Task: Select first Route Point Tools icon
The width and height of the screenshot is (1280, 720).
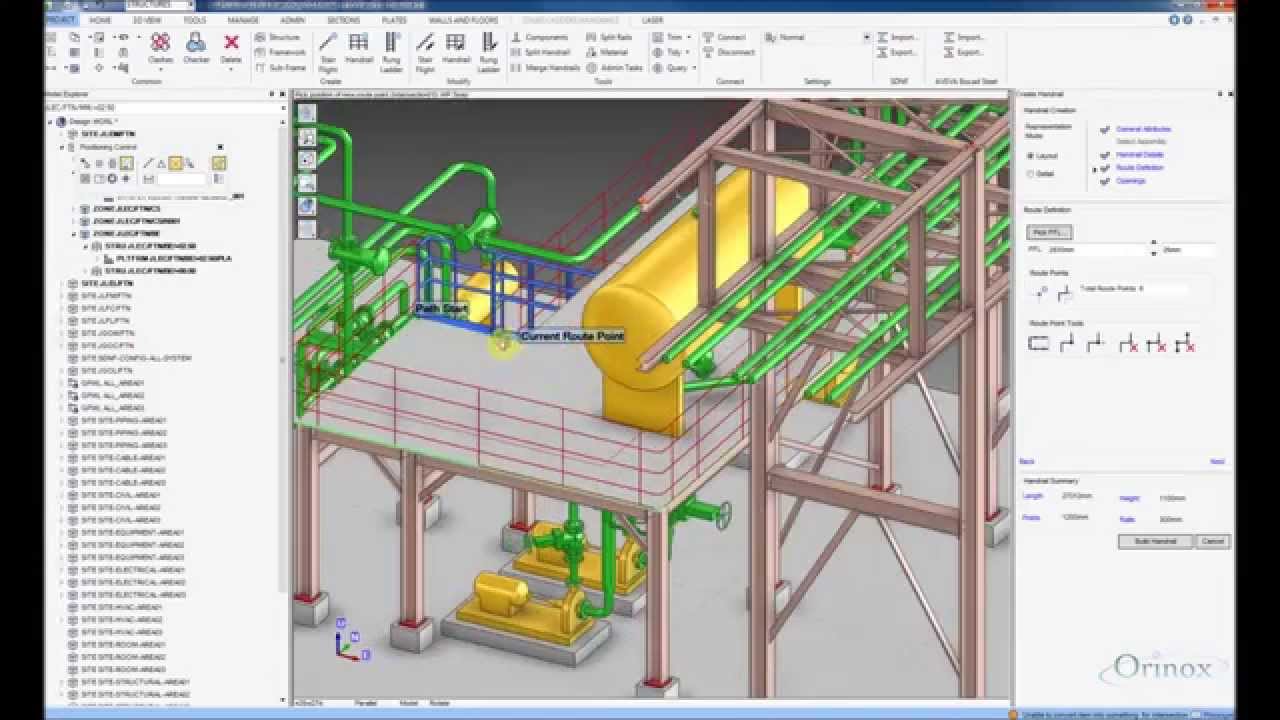Action: tap(1038, 344)
